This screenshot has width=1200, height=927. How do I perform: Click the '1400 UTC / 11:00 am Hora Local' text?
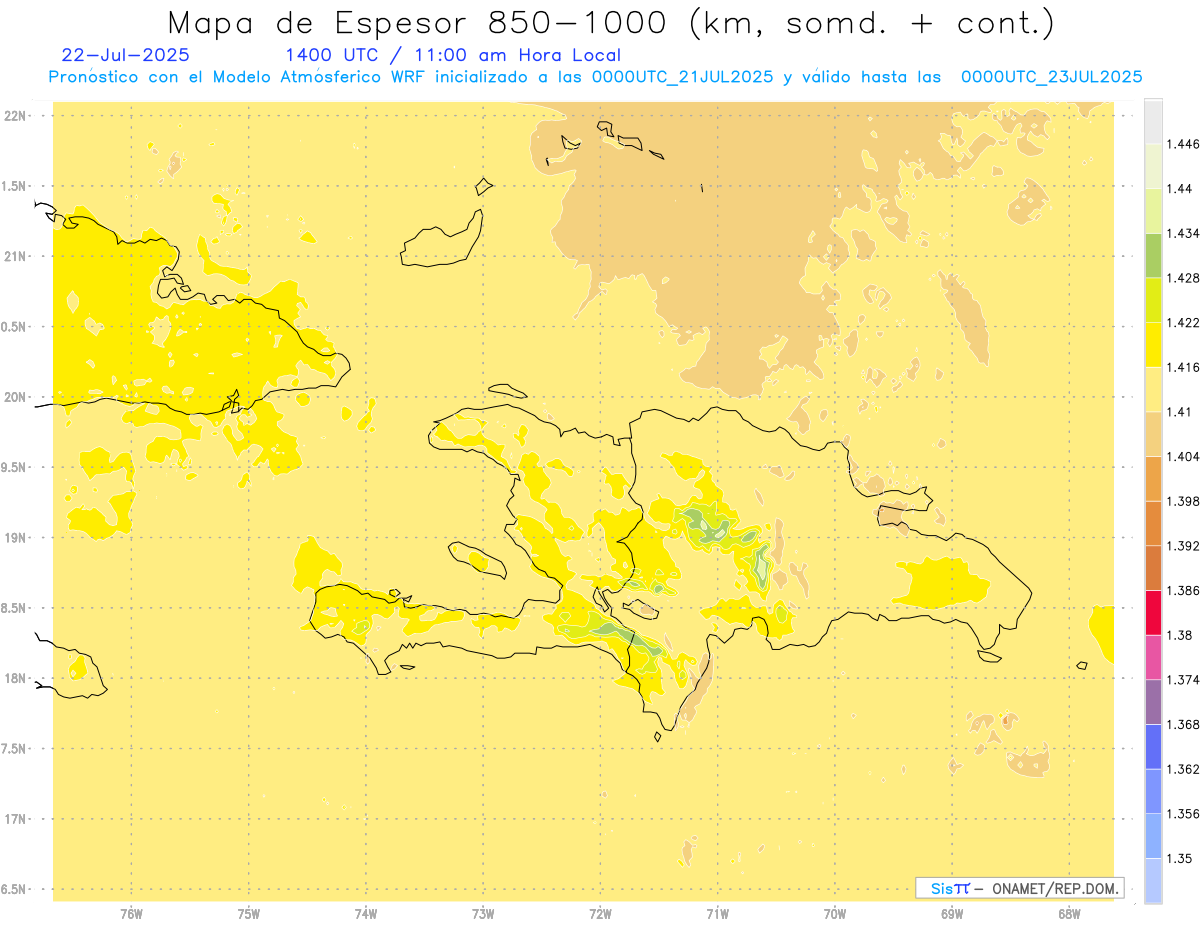(453, 56)
